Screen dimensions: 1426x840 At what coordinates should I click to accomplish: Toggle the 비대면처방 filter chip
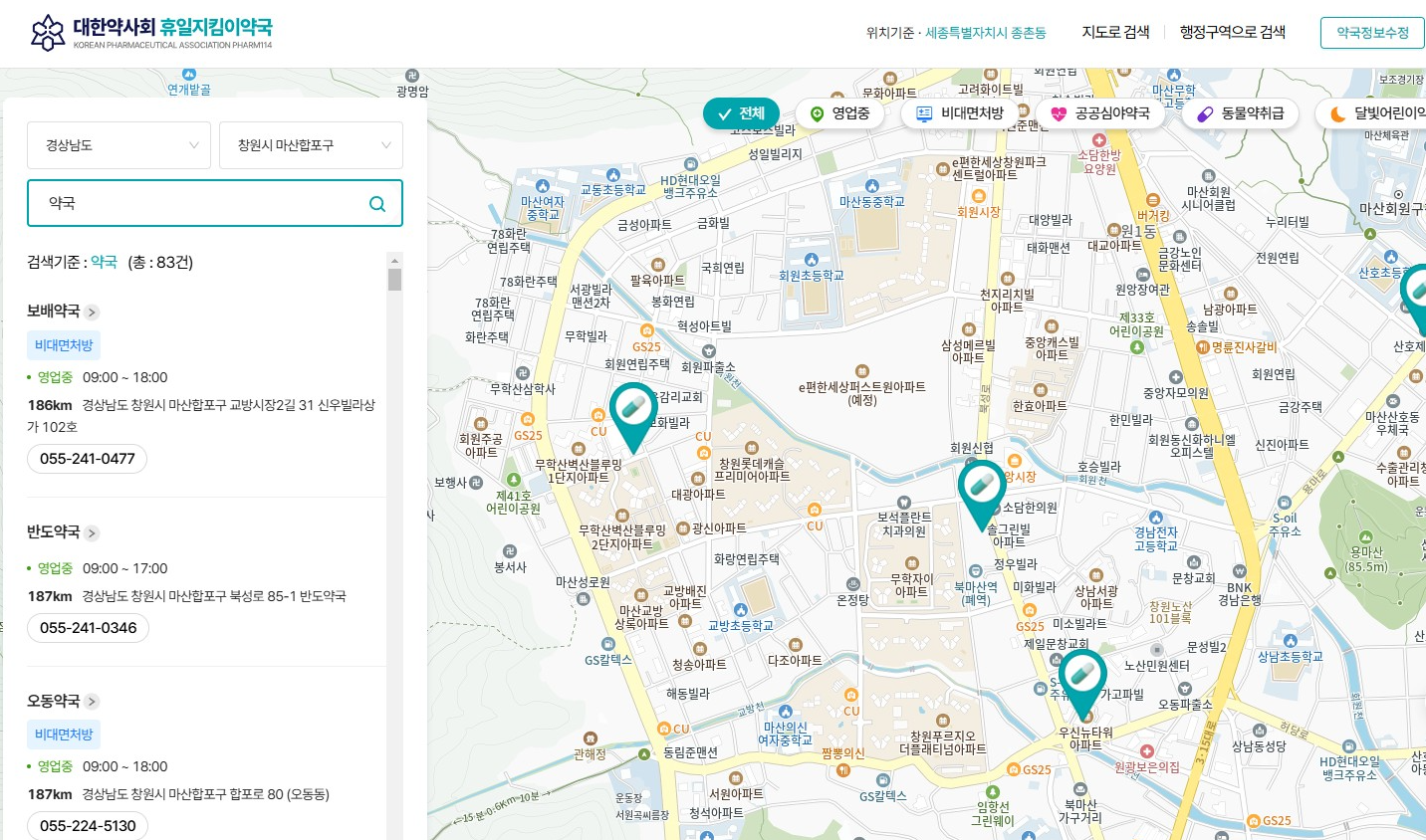(960, 113)
